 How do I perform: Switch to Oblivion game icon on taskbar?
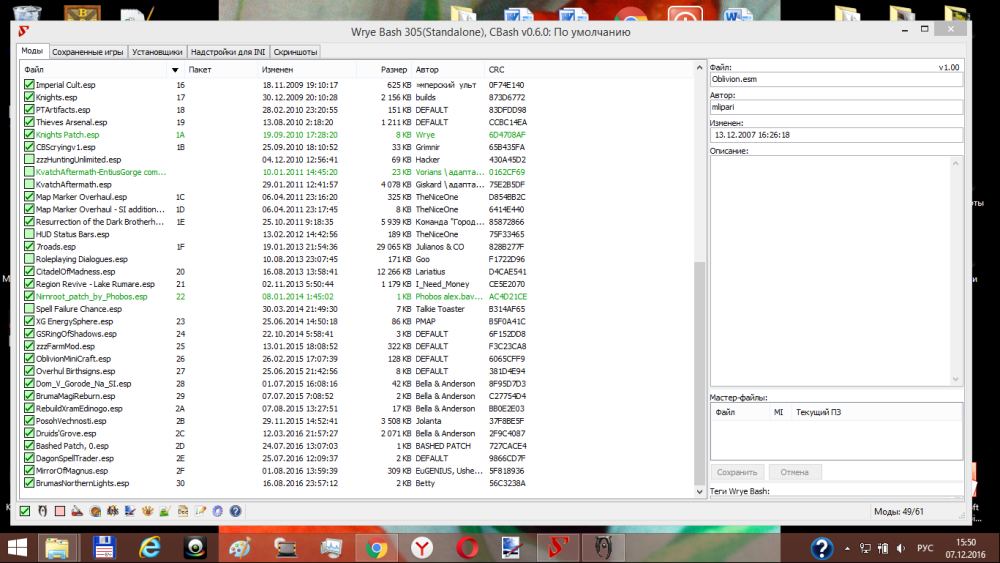point(603,548)
